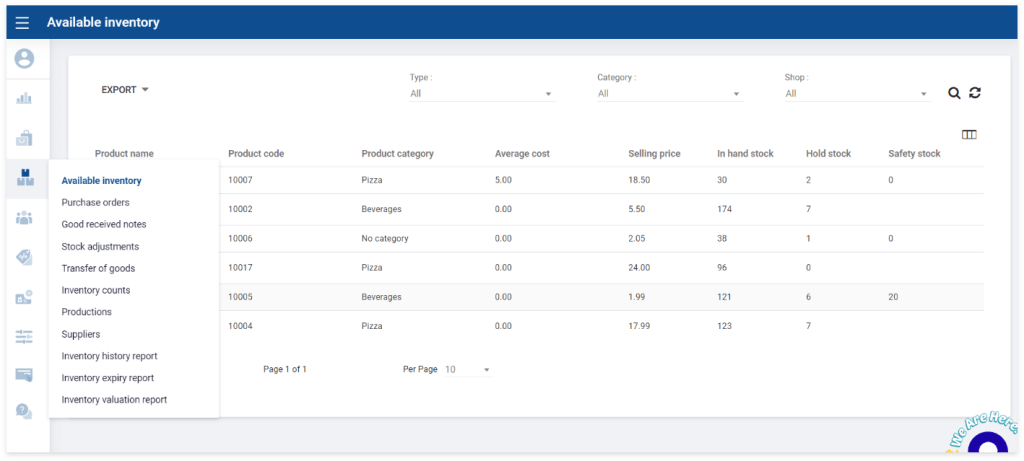This screenshot has width=1024, height=461.
Task: Select Available inventory menu item
Action: [101, 181]
